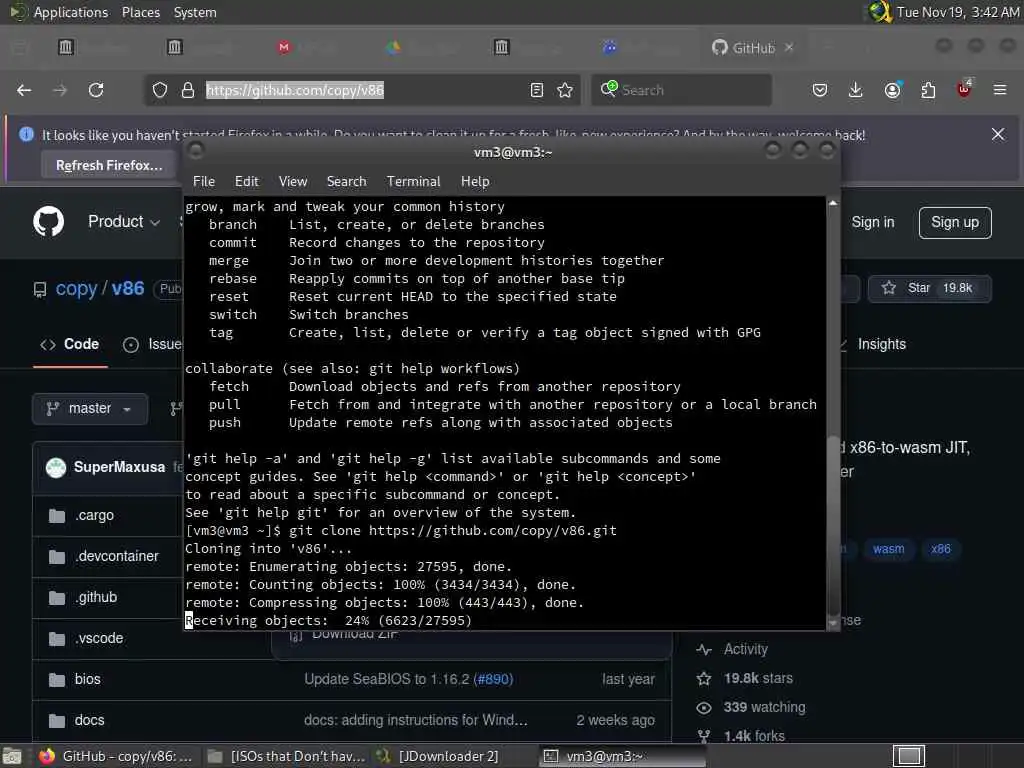This screenshot has width=1024, height=768.
Task: Click the Activity link in sidebar
Action: coord(745,649)
